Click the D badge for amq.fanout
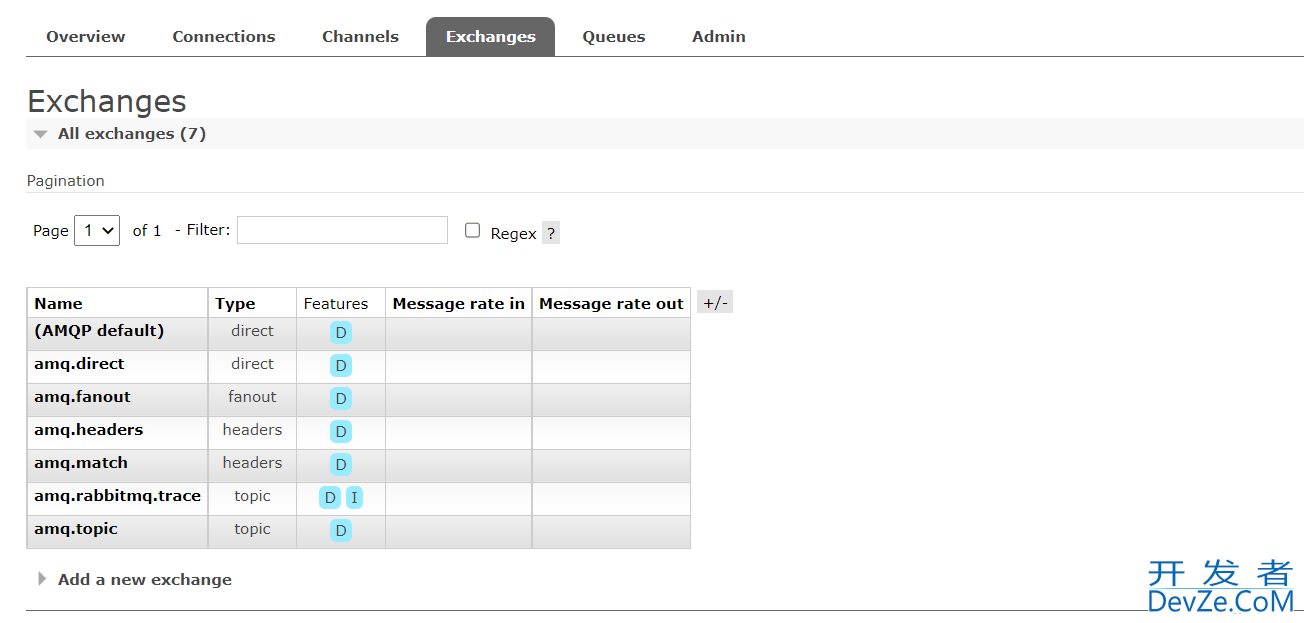This screenshot has height=623, width=1304. (341, 399)
